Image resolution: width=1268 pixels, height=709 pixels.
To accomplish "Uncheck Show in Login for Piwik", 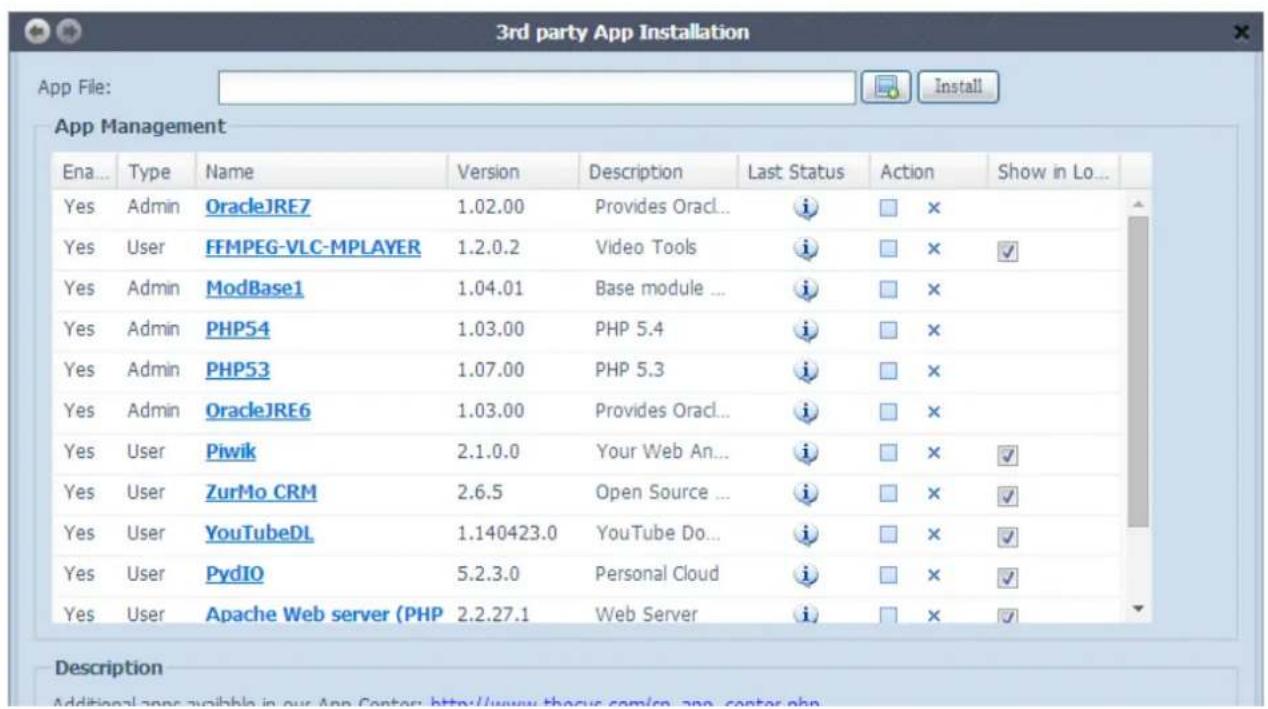I will click(1007, 452).
